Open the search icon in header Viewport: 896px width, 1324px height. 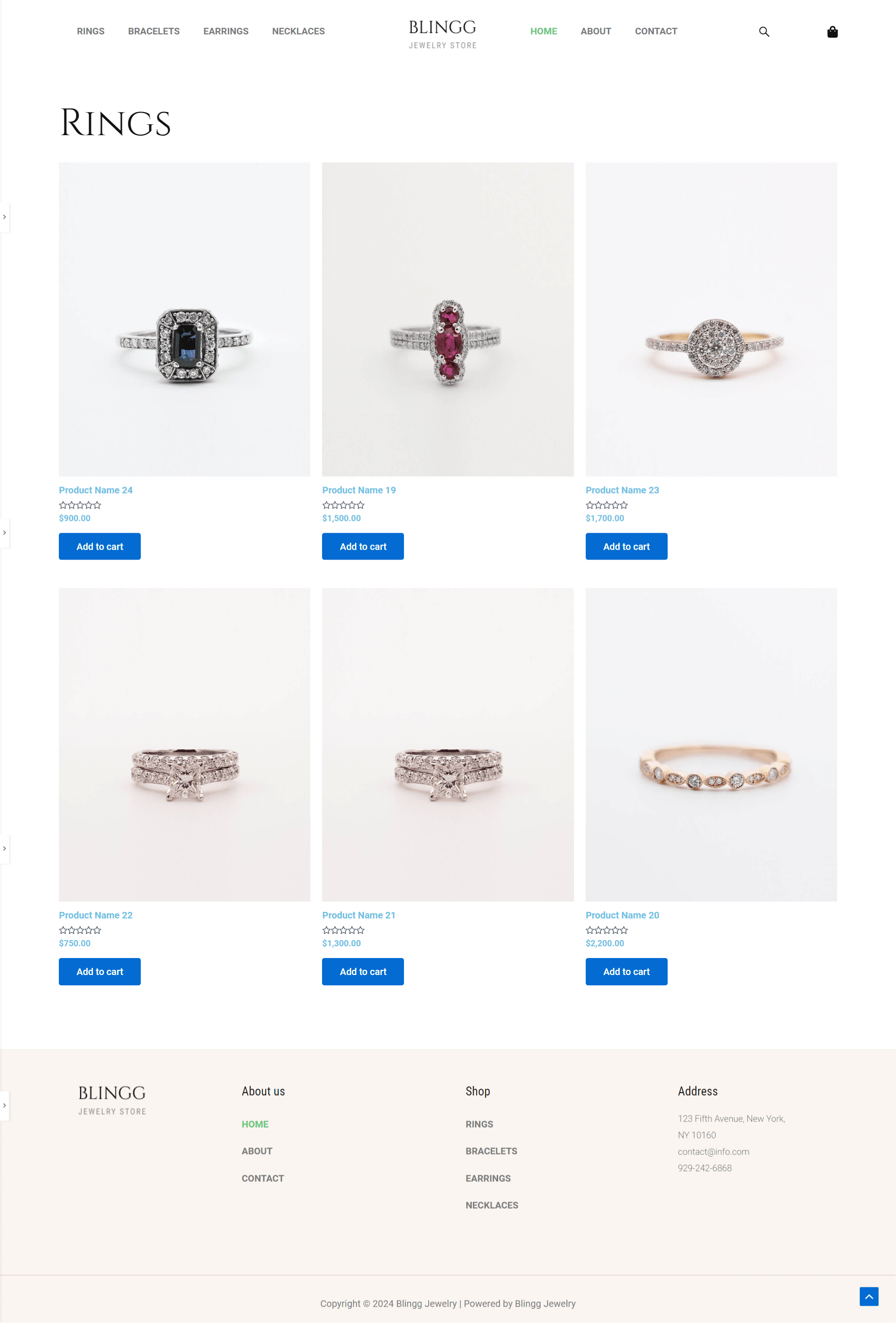pos(764,32)
